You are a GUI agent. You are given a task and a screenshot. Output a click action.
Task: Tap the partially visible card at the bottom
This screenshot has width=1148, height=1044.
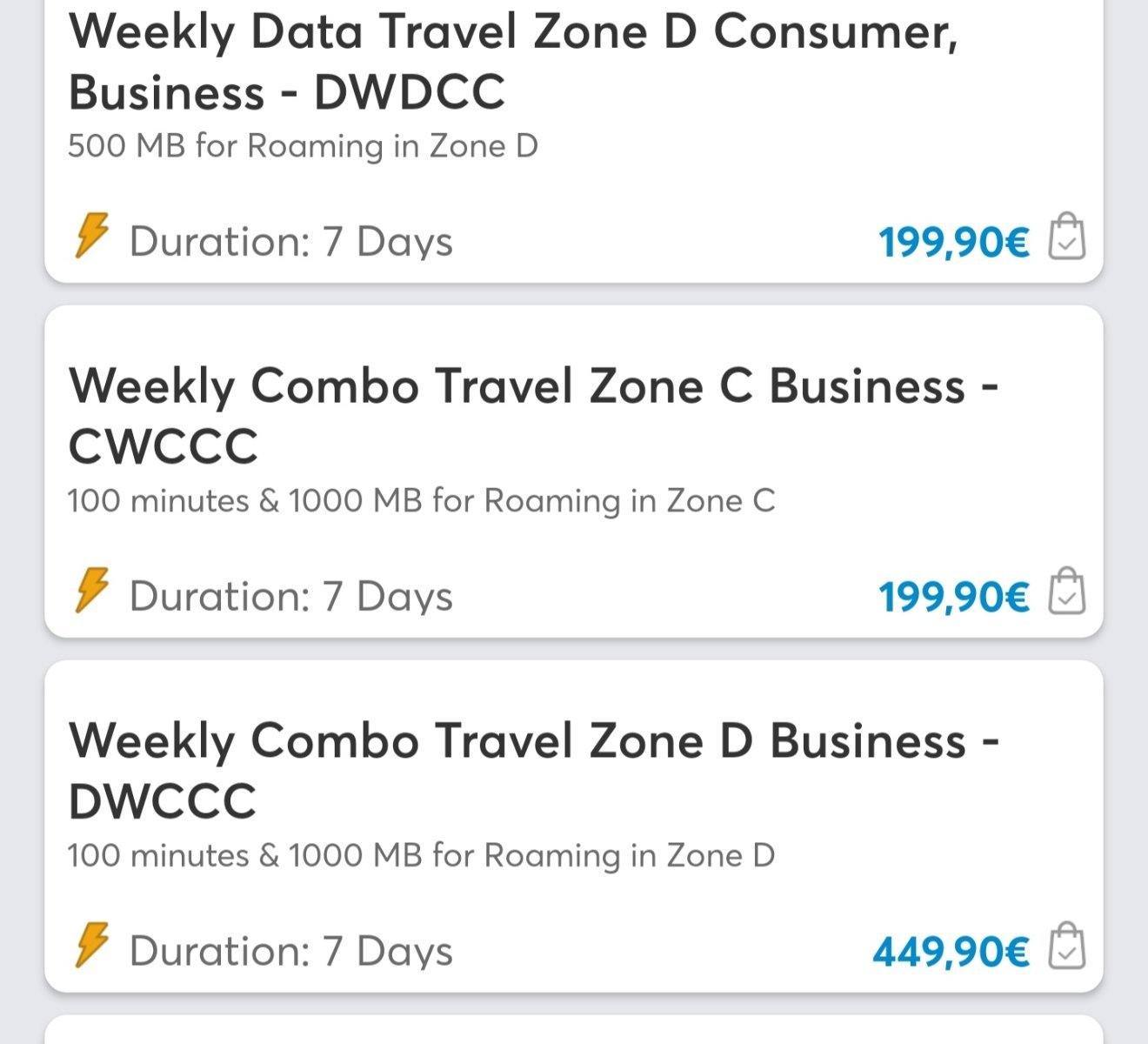(574, 1032)
